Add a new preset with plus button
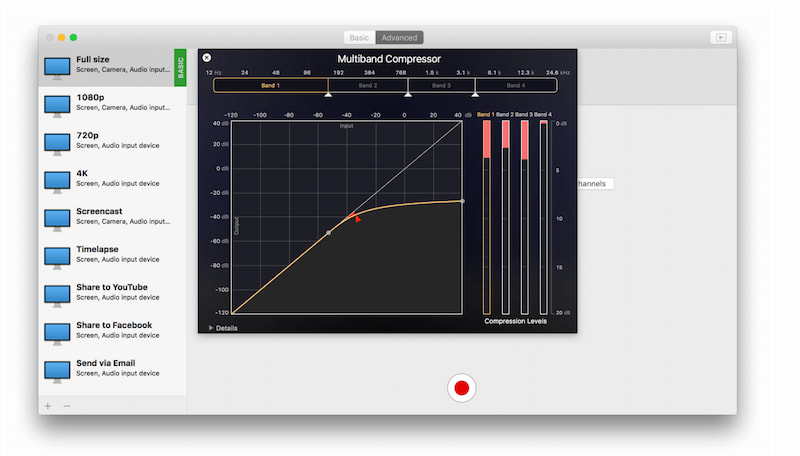The image size is (800, 456). 47,406
